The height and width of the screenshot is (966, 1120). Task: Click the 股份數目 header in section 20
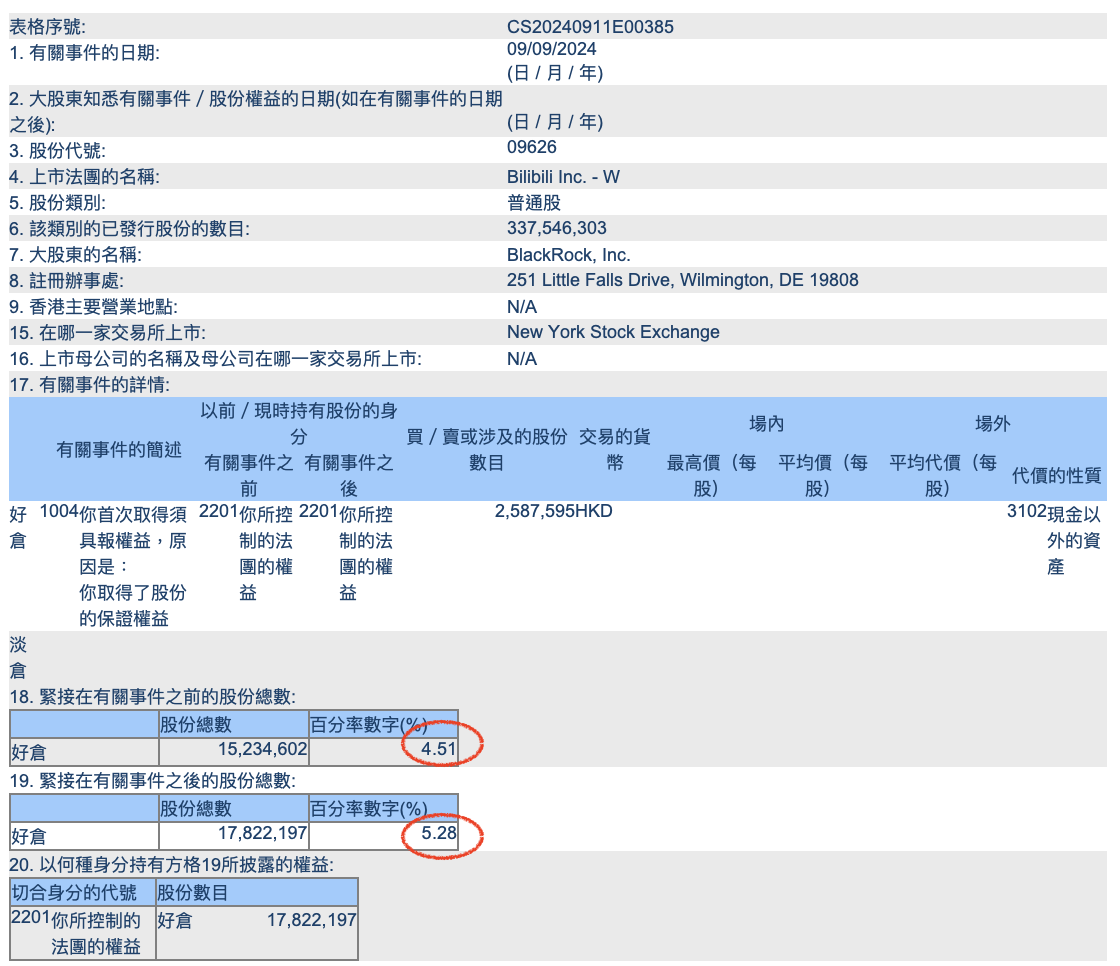192,892
